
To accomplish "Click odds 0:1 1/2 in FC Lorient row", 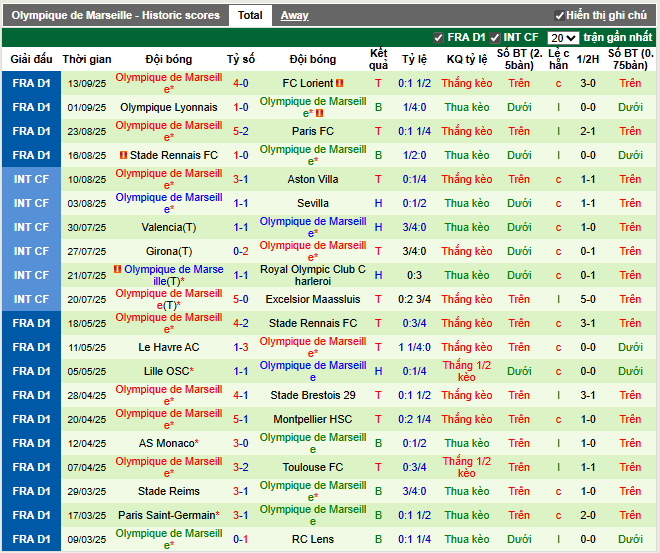I will [415, 83].
